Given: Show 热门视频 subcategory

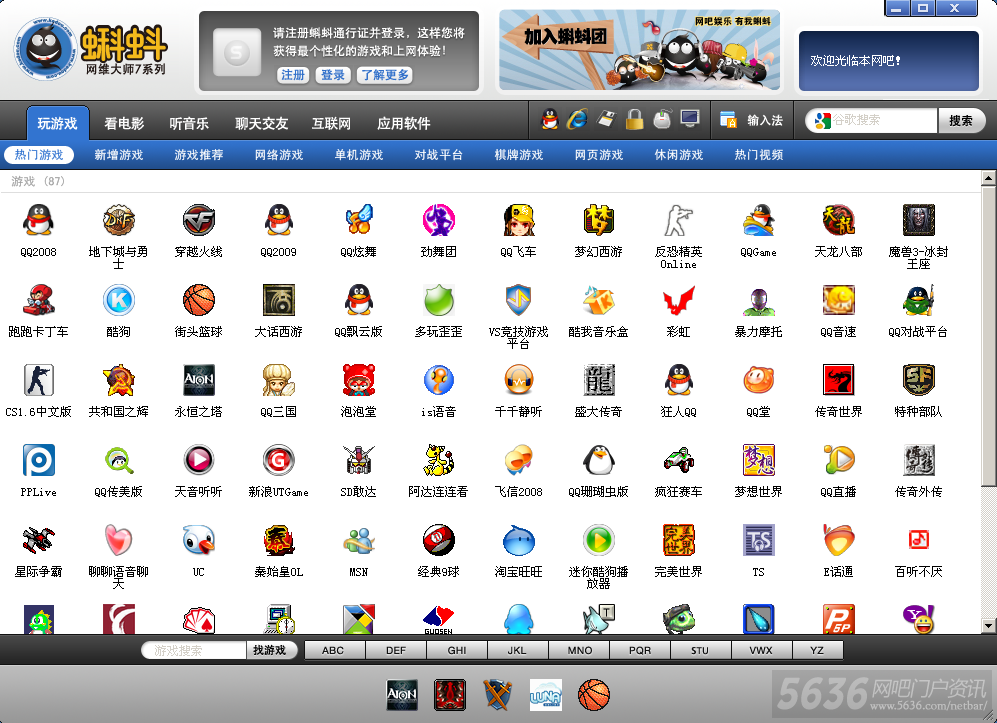Looking at the screenshot, I should coord(759,155).
